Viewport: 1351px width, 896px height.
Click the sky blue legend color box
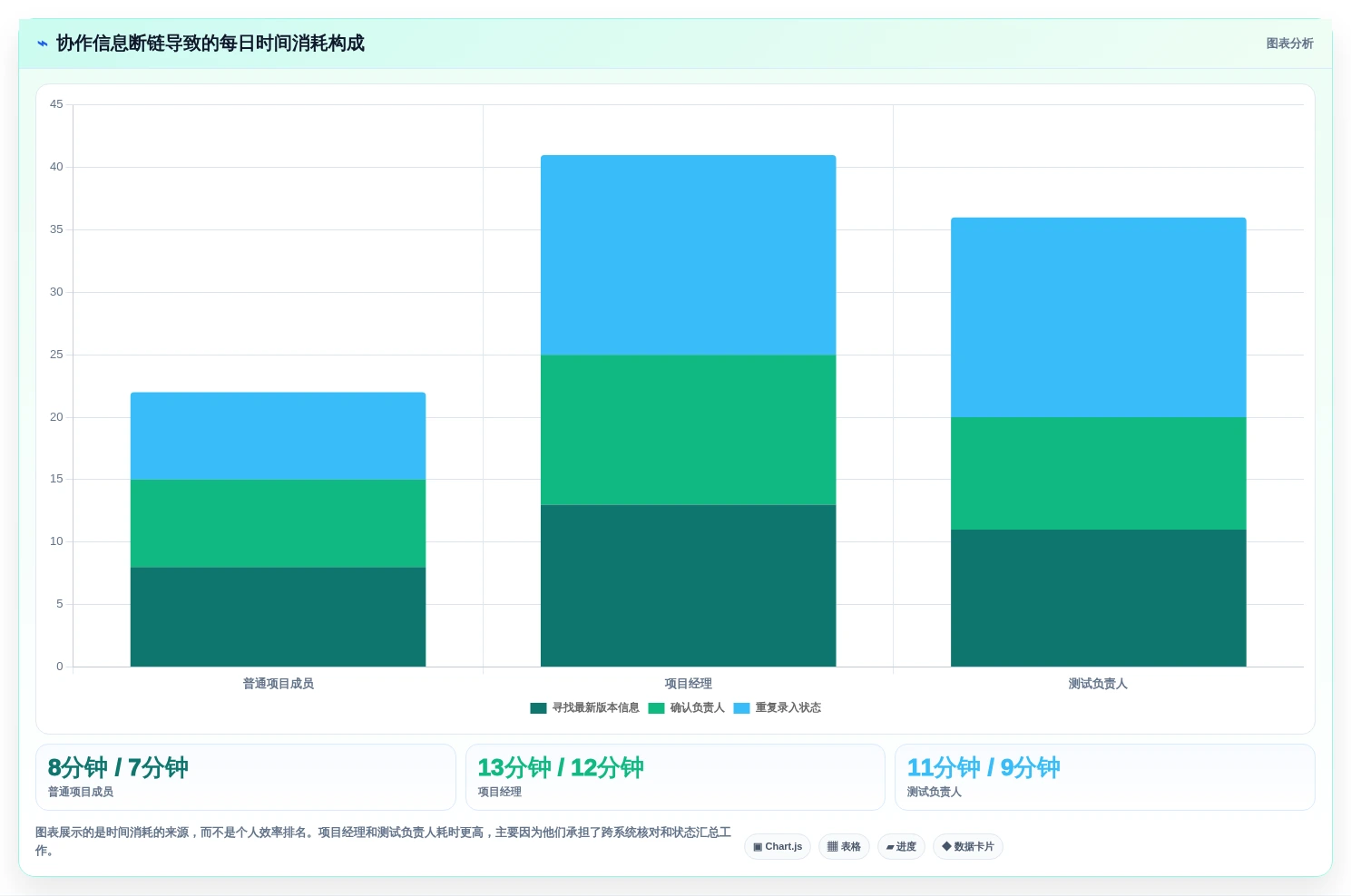[741, 708]
